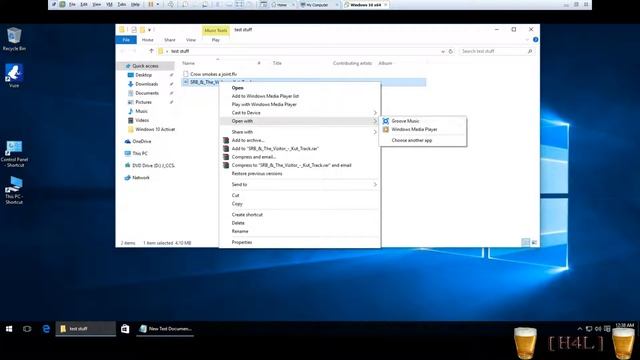Click the Search test stuff field

pyautogui.click(x=497, y=51)
